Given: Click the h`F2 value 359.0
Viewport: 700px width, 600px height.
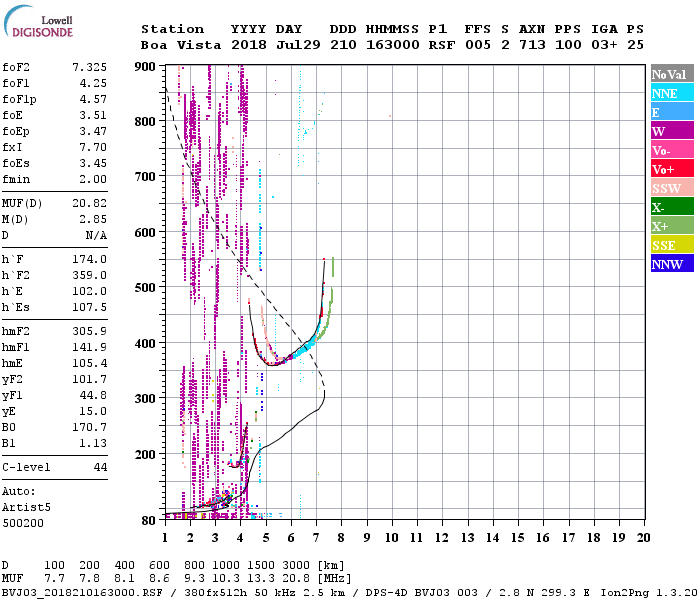Looking at the screenshot, I should point(90,275).
